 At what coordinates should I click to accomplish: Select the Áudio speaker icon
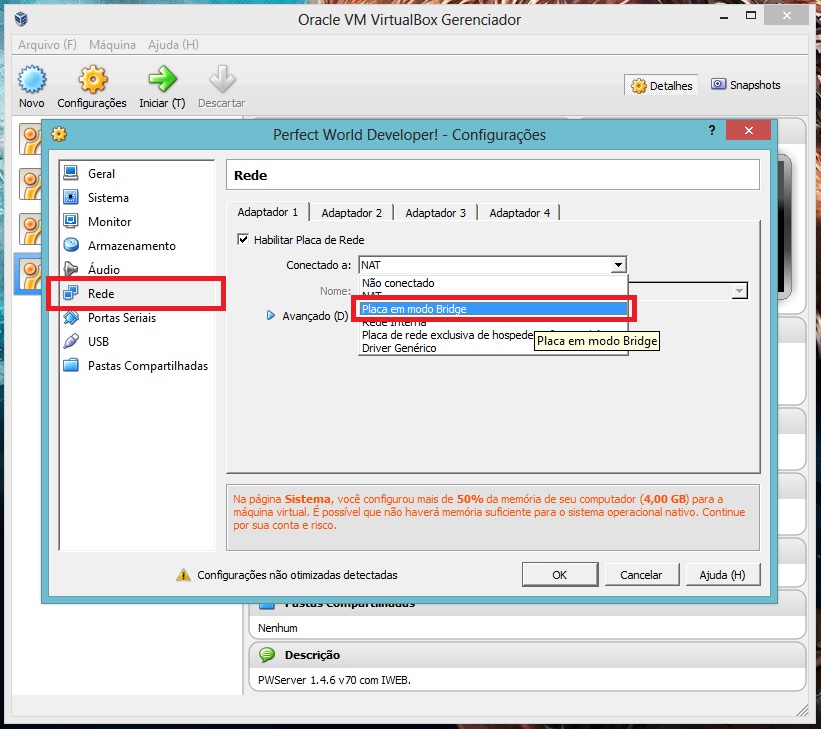71,269
